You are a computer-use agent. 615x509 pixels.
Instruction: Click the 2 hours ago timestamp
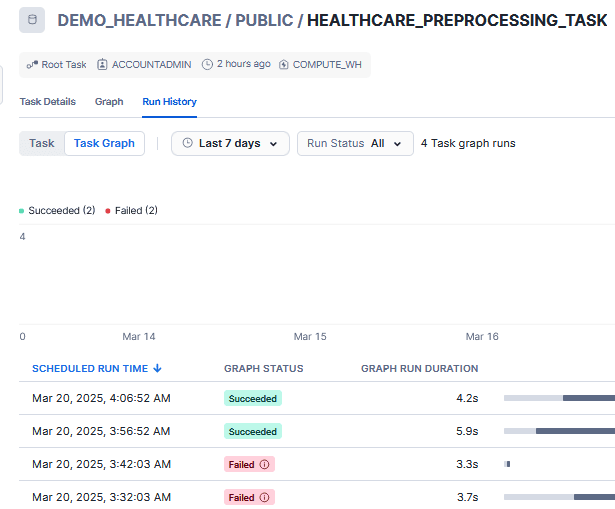pos(244,64)
